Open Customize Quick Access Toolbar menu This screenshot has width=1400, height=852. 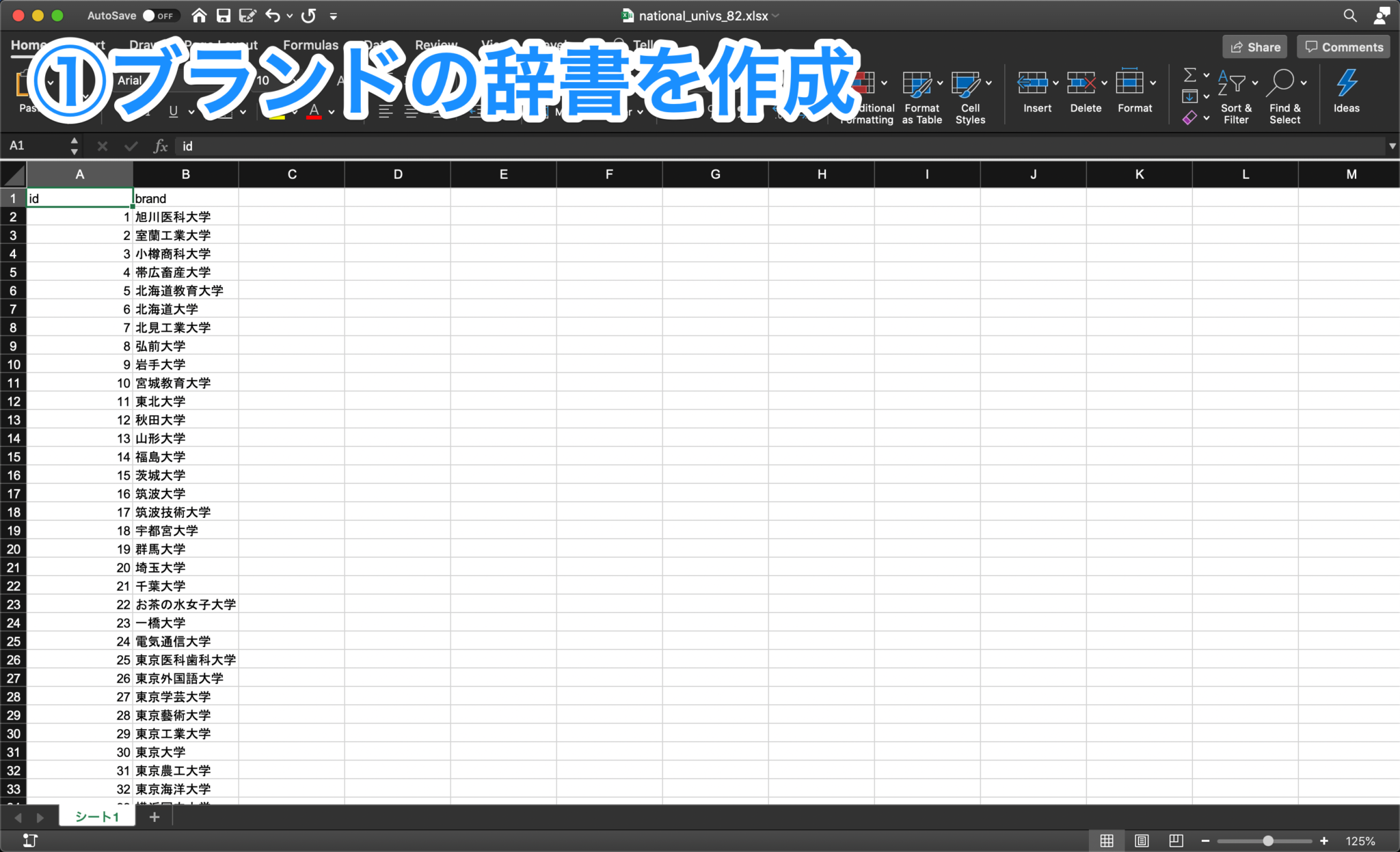[x=334, y=16]
